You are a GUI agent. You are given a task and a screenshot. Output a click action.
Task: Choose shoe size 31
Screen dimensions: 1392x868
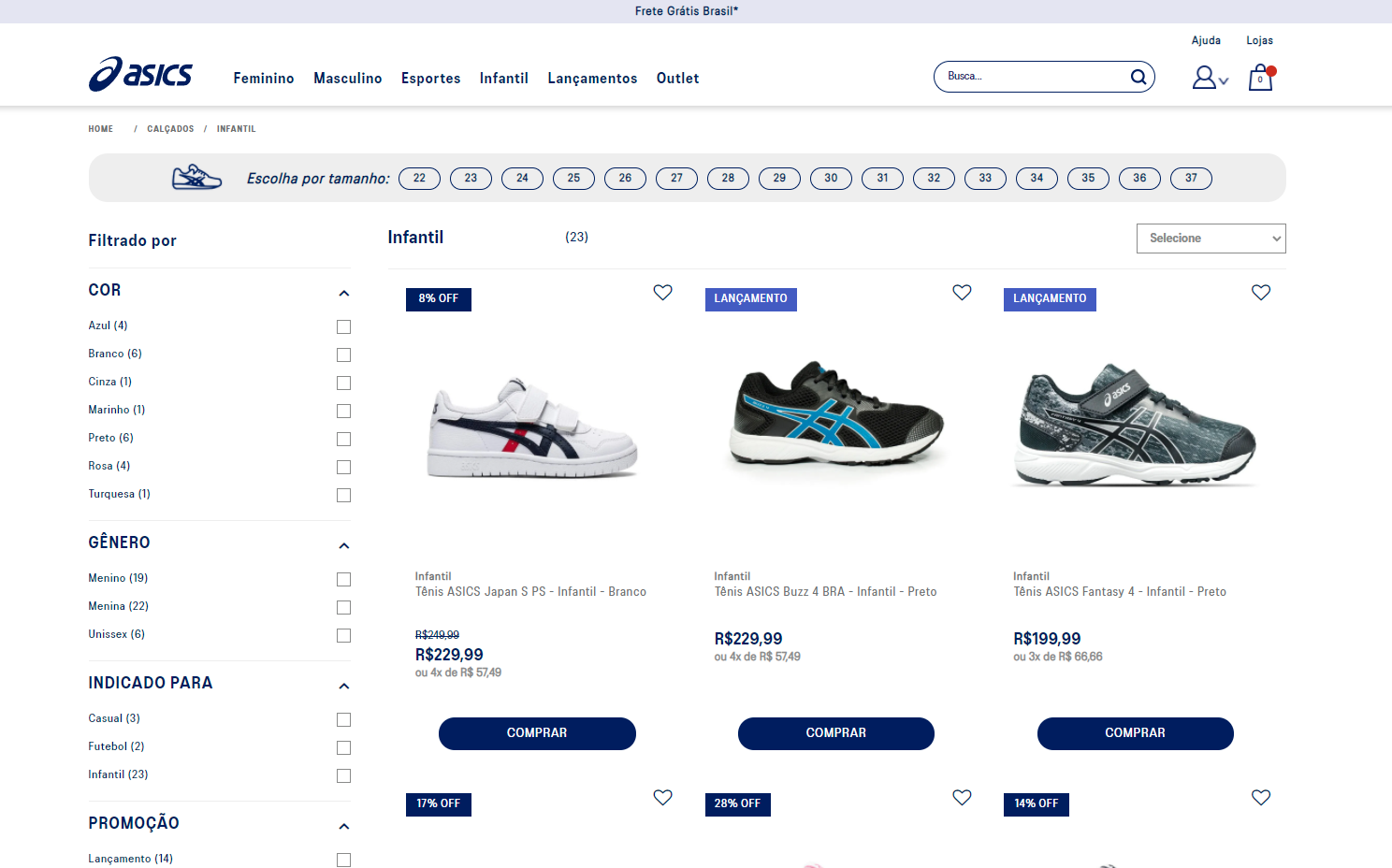(882, 179)
